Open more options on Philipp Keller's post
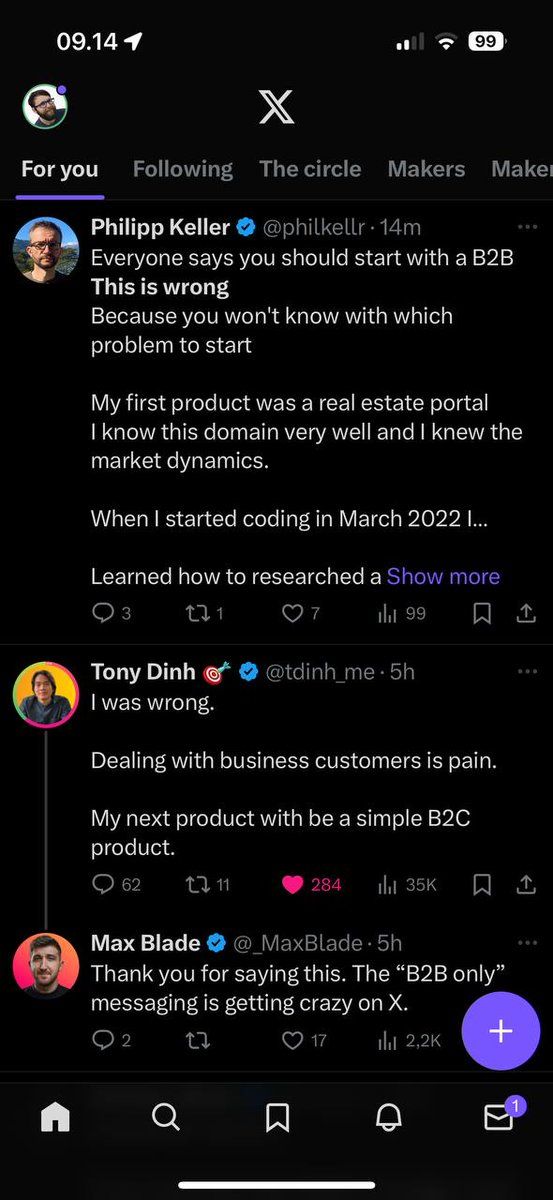 coord(527,227)
